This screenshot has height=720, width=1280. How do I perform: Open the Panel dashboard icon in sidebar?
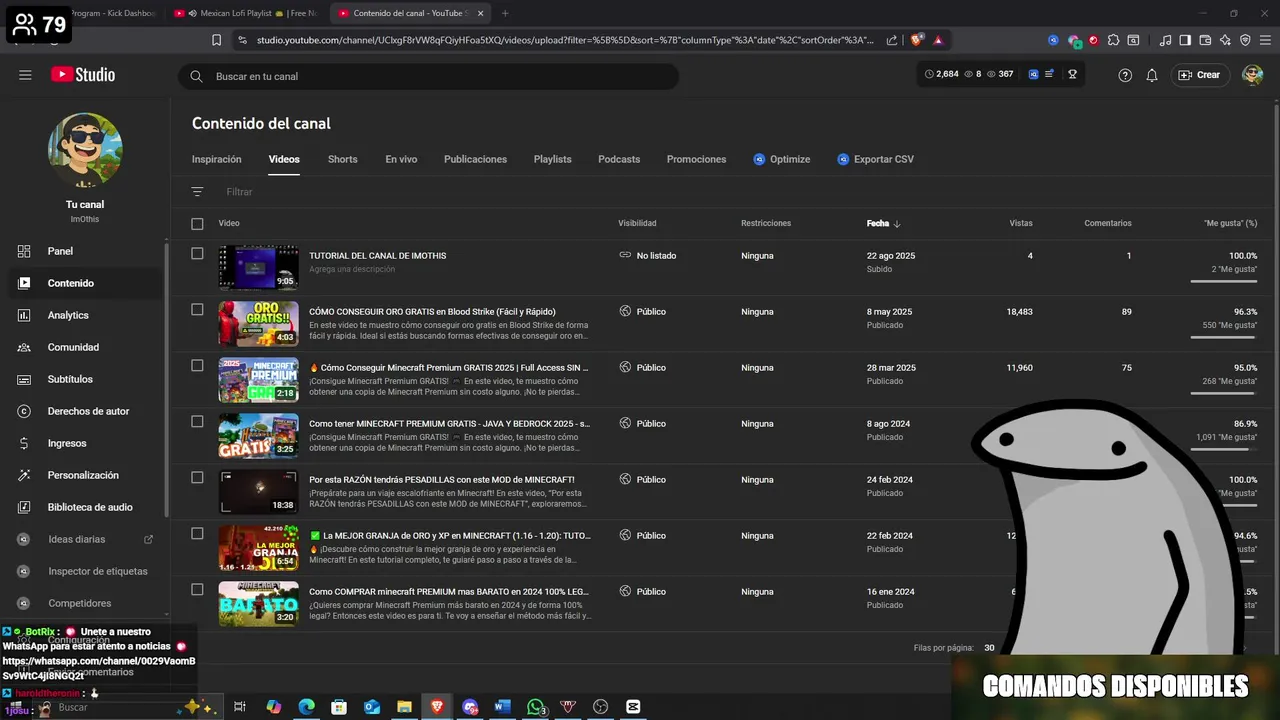coord(24,251)
